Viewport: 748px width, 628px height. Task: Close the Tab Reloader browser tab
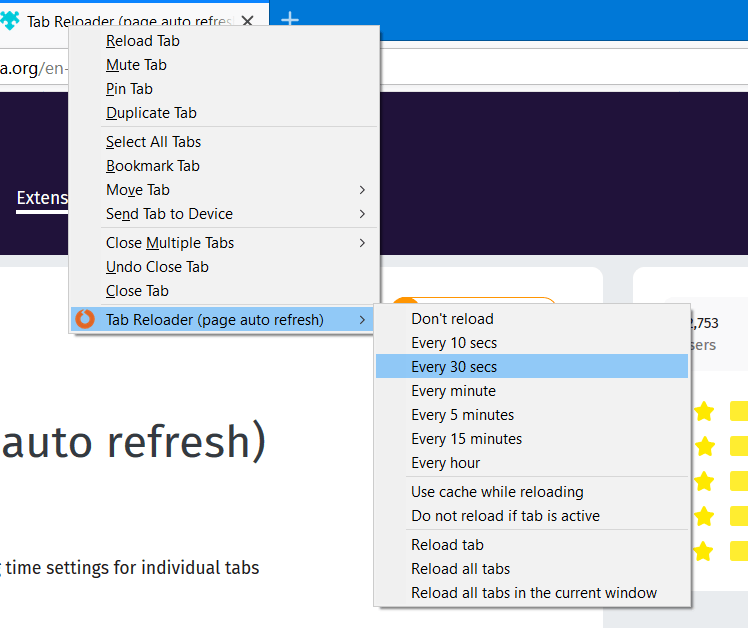point(248,20)
